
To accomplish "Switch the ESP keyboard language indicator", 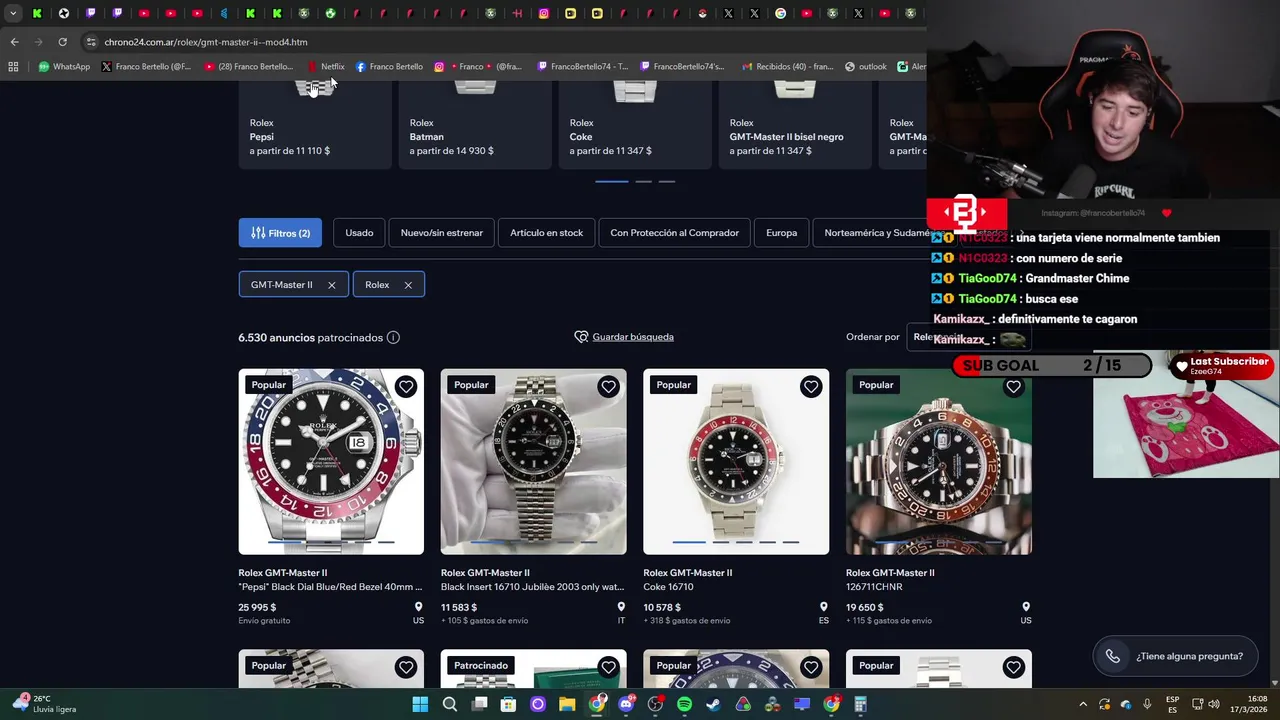I will 1172,704.
